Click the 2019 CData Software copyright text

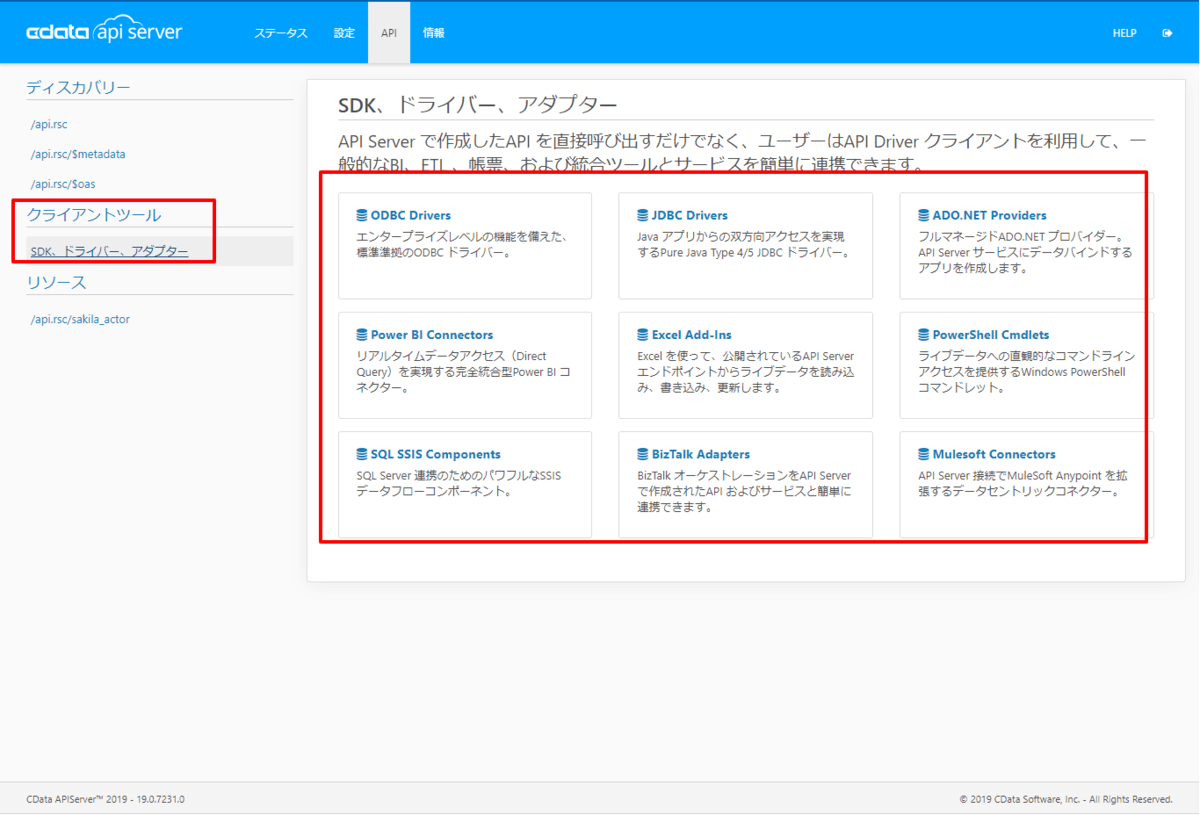pyautogui.click(x=1066, y=799)
